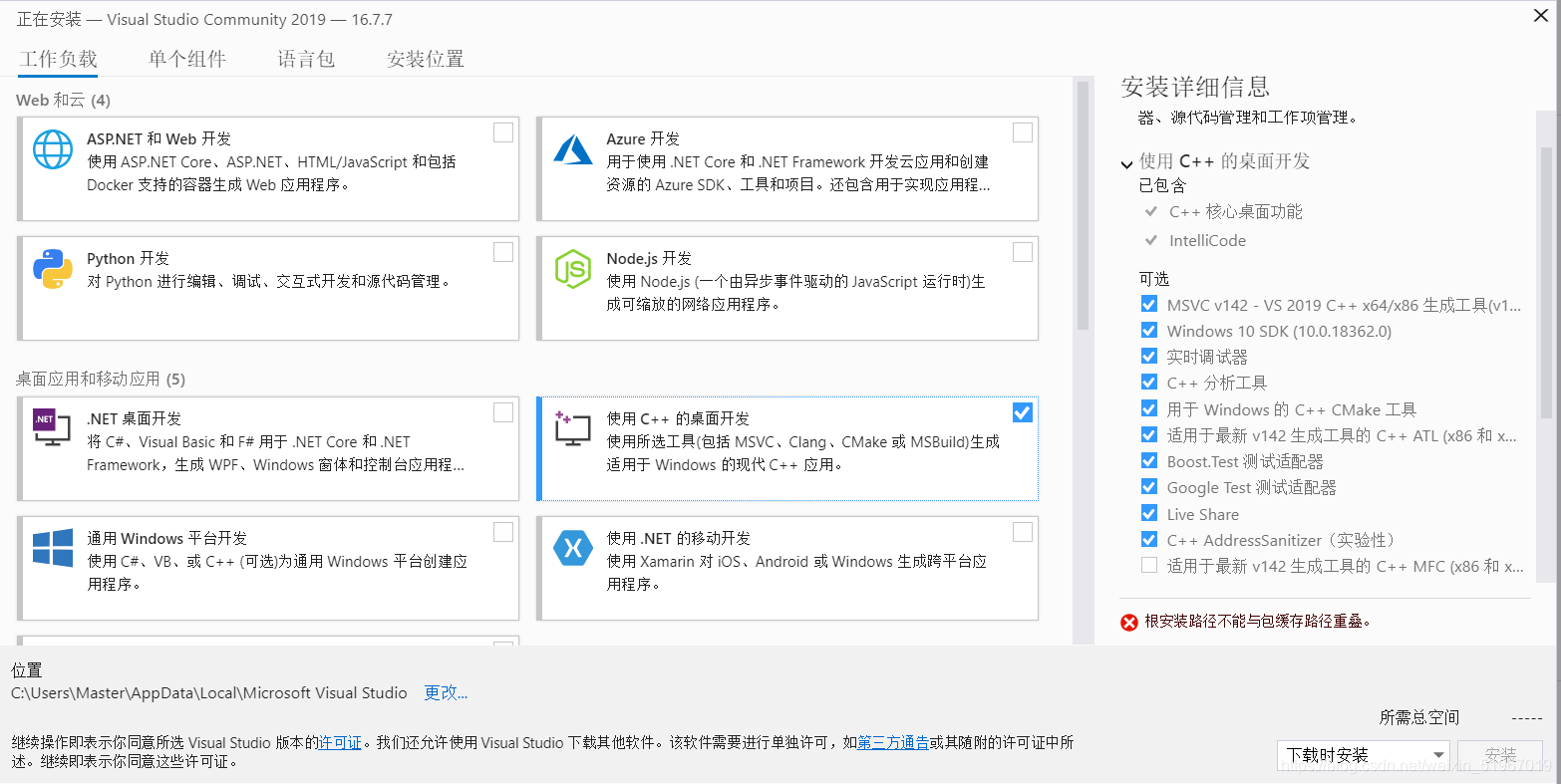Tick the Python development workload checkbox
This screenshot has height=784, width=1561.
[x=503, y=252]
